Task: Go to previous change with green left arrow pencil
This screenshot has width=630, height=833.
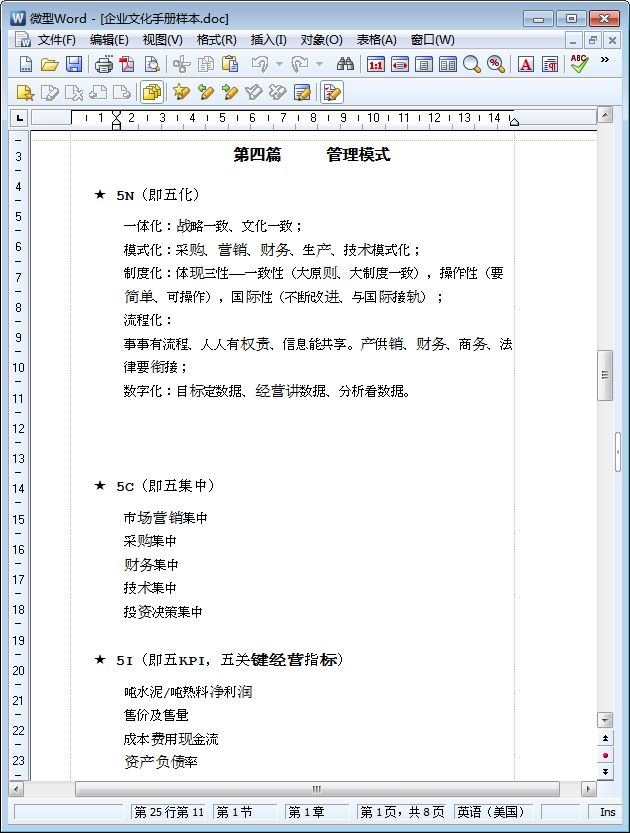Action: [206, 92]
